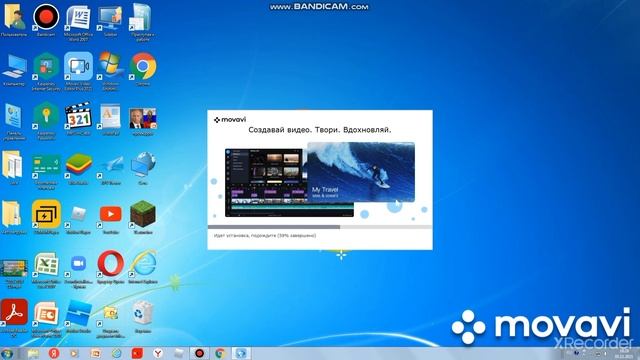Open the Roblox Studio desktop shortcut

(78, 313)
